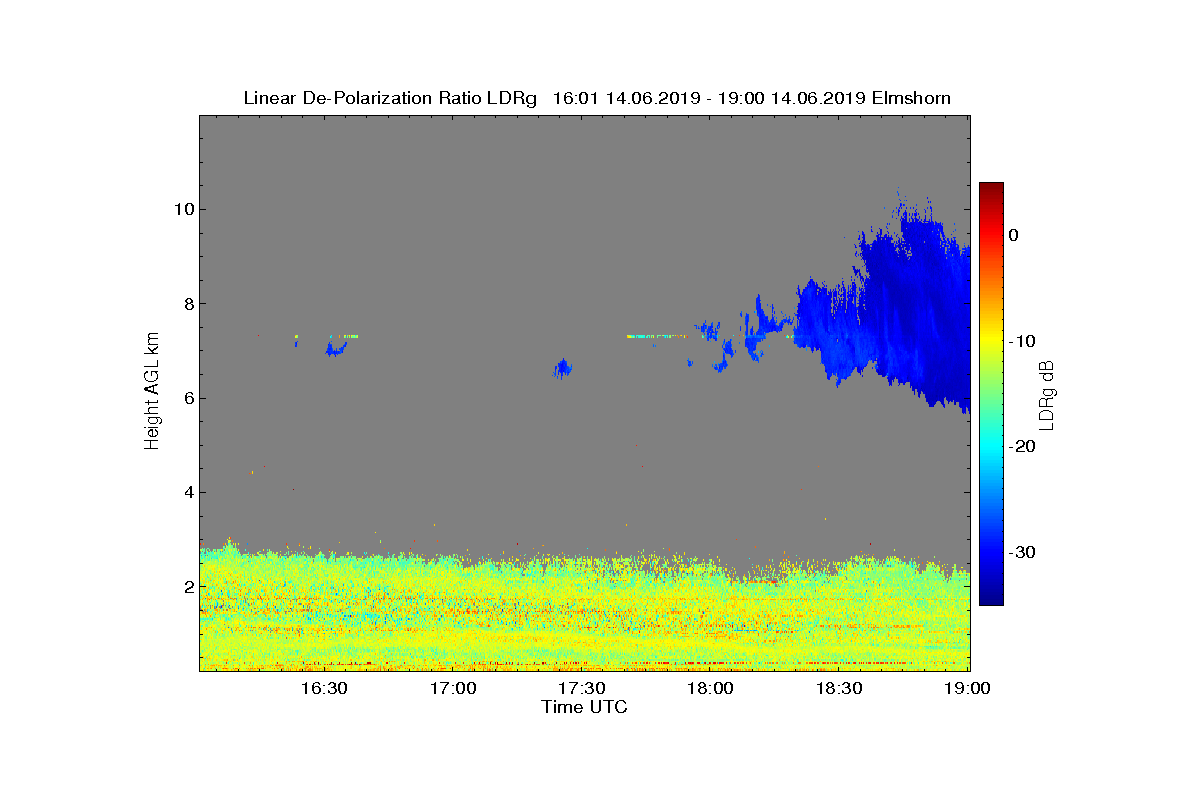Click the small blue cloud patch near 16:33

tap(335, 349)
